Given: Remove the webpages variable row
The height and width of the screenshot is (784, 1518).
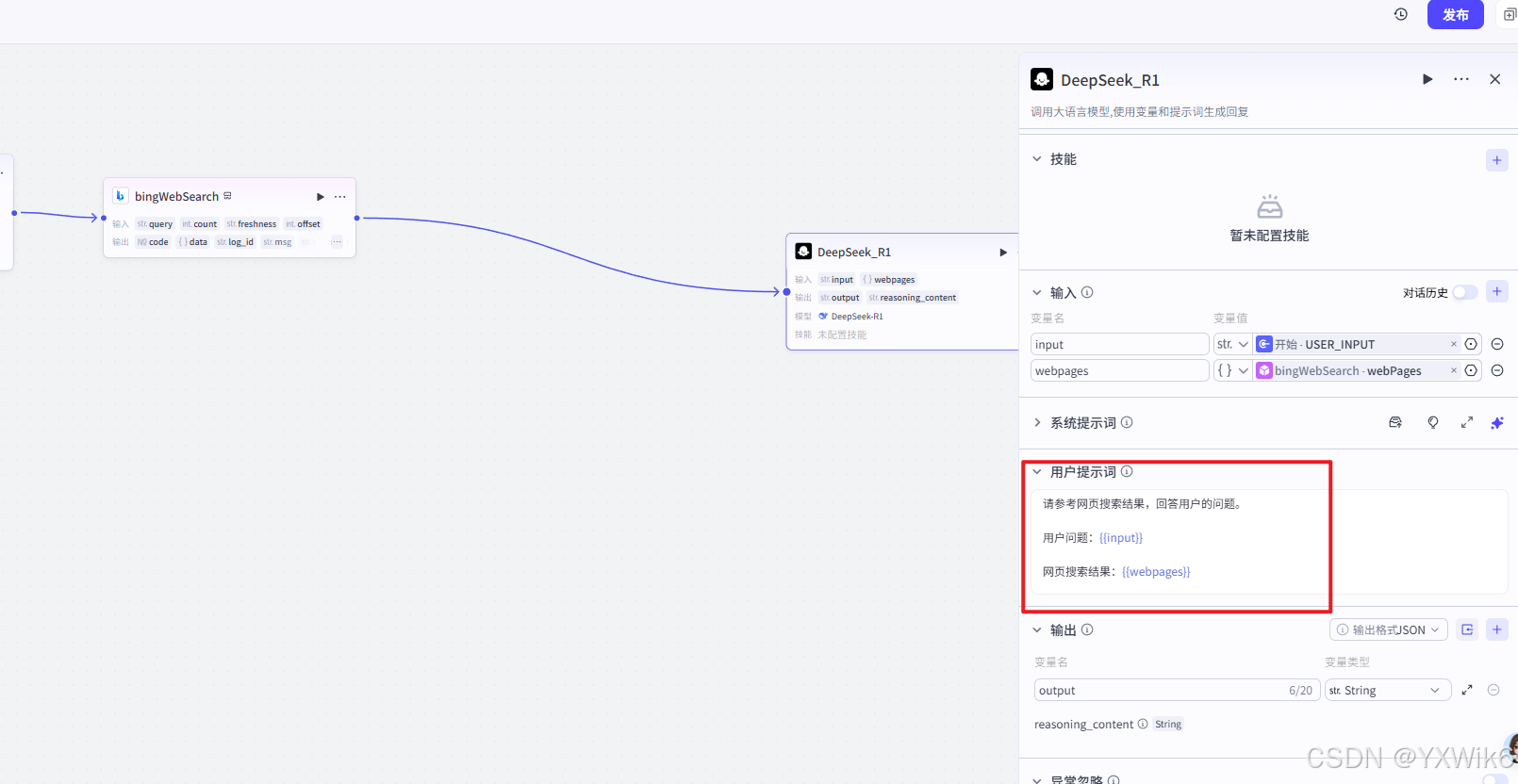Looking at the screenshot, I should click(1497, 370).
